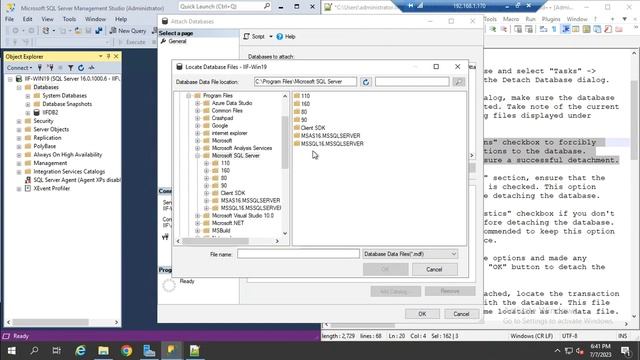Expand the Azure Data Studio folder node
Screen dimensions: 640x360
(x=198, y=103)
